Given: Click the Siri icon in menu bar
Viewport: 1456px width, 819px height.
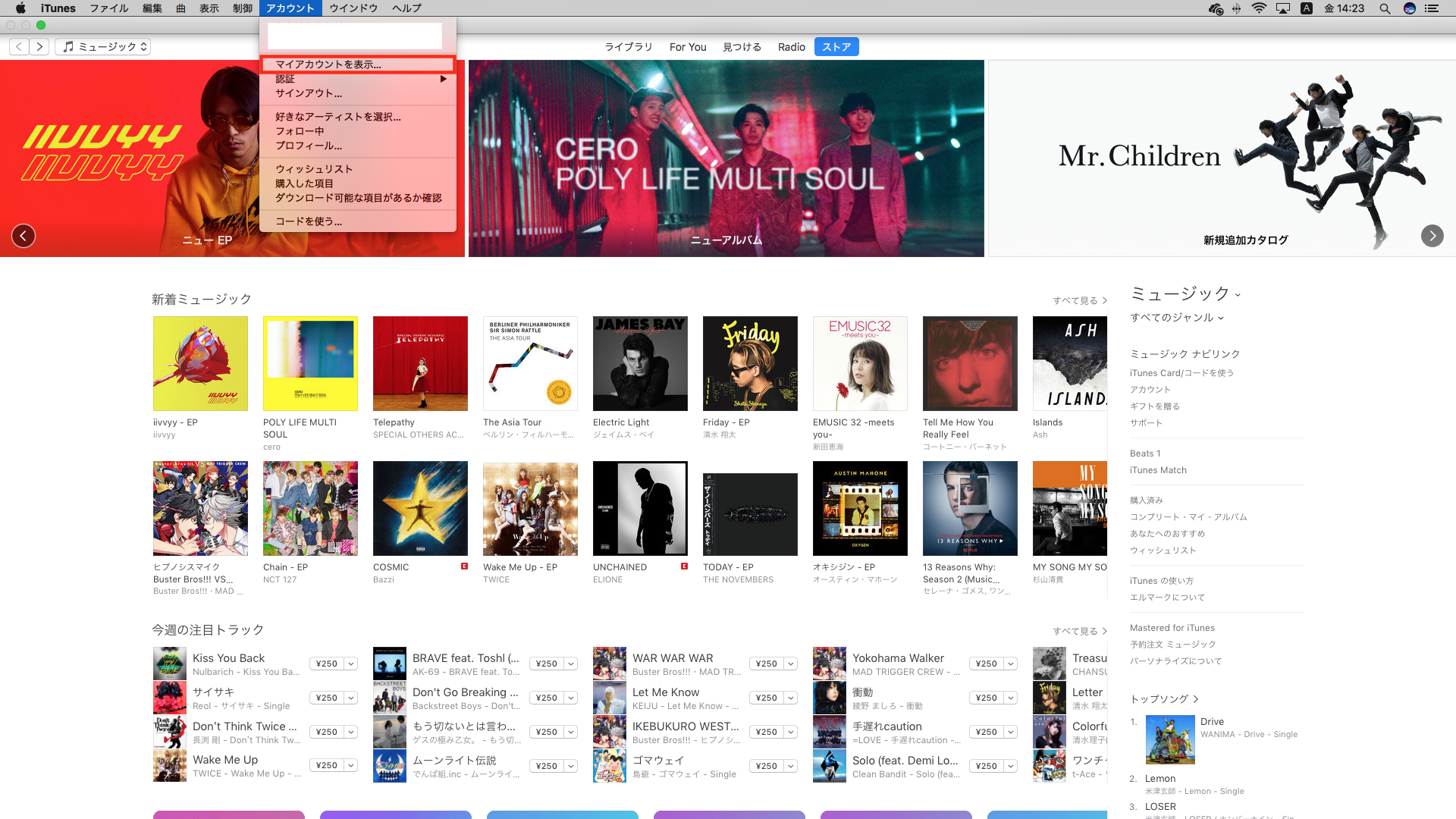Looking at the screenshot, I should tap(1410, 8).
